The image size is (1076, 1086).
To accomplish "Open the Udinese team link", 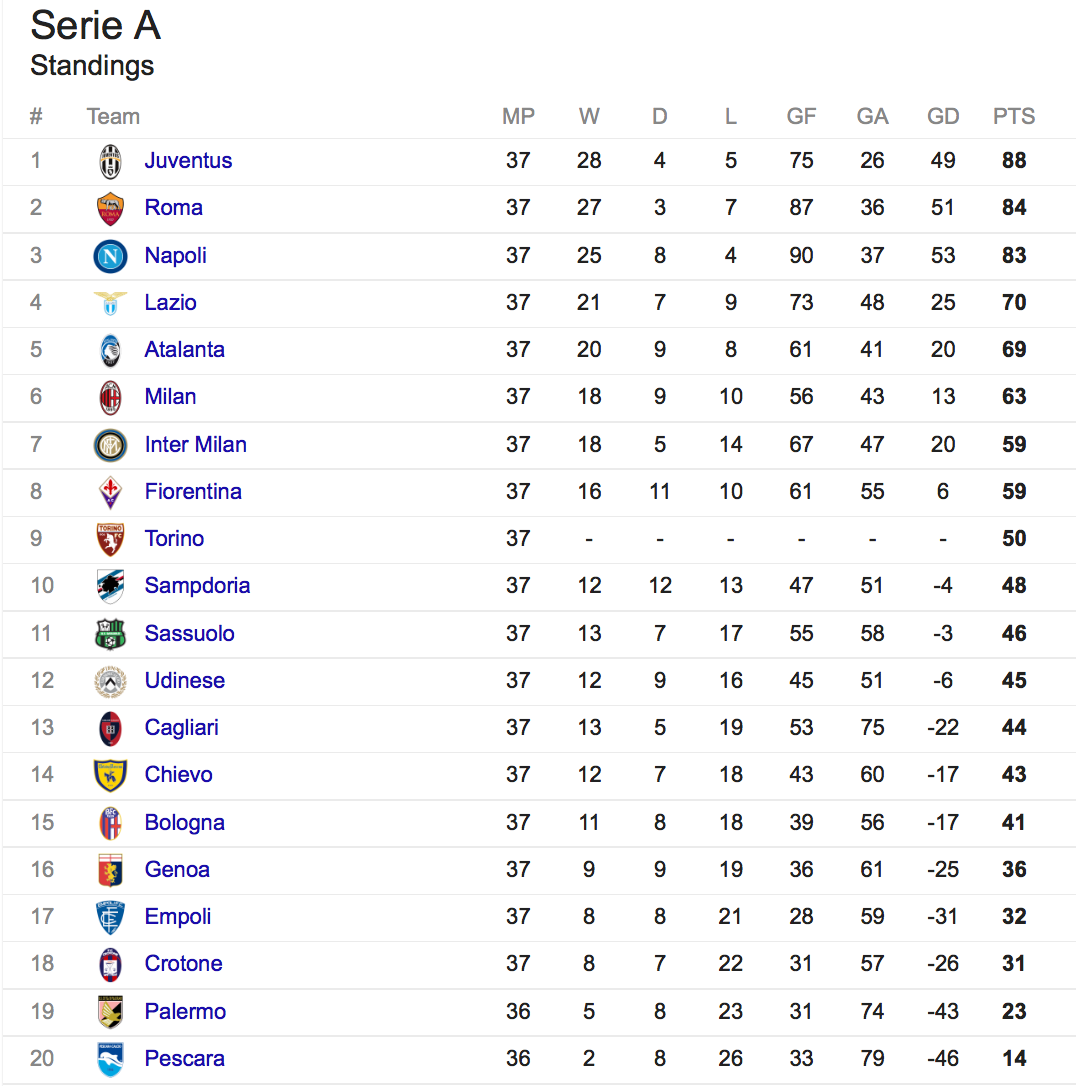I will pyautogui.click(x=184, y=681).
